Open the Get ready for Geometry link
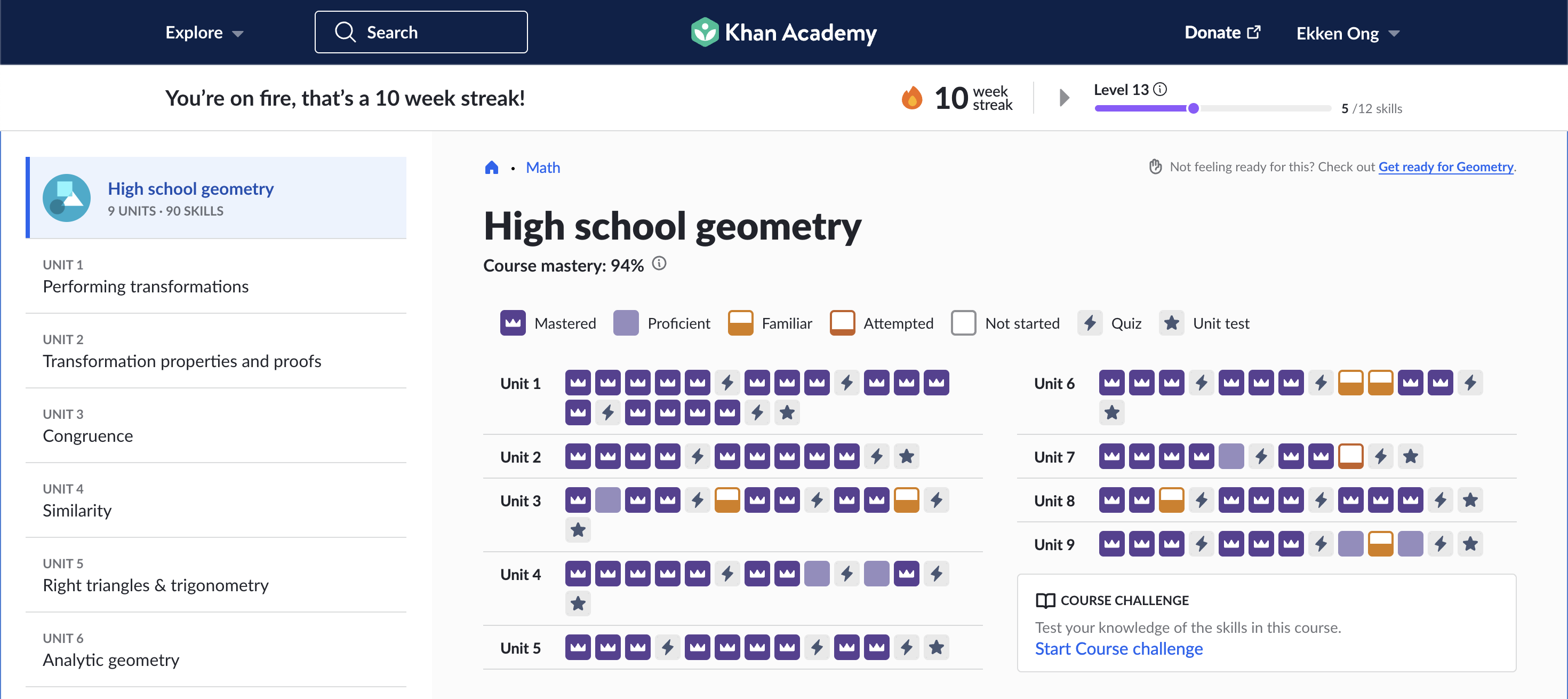Viewport: 1568px width, 699px height. coord(1445,167)
